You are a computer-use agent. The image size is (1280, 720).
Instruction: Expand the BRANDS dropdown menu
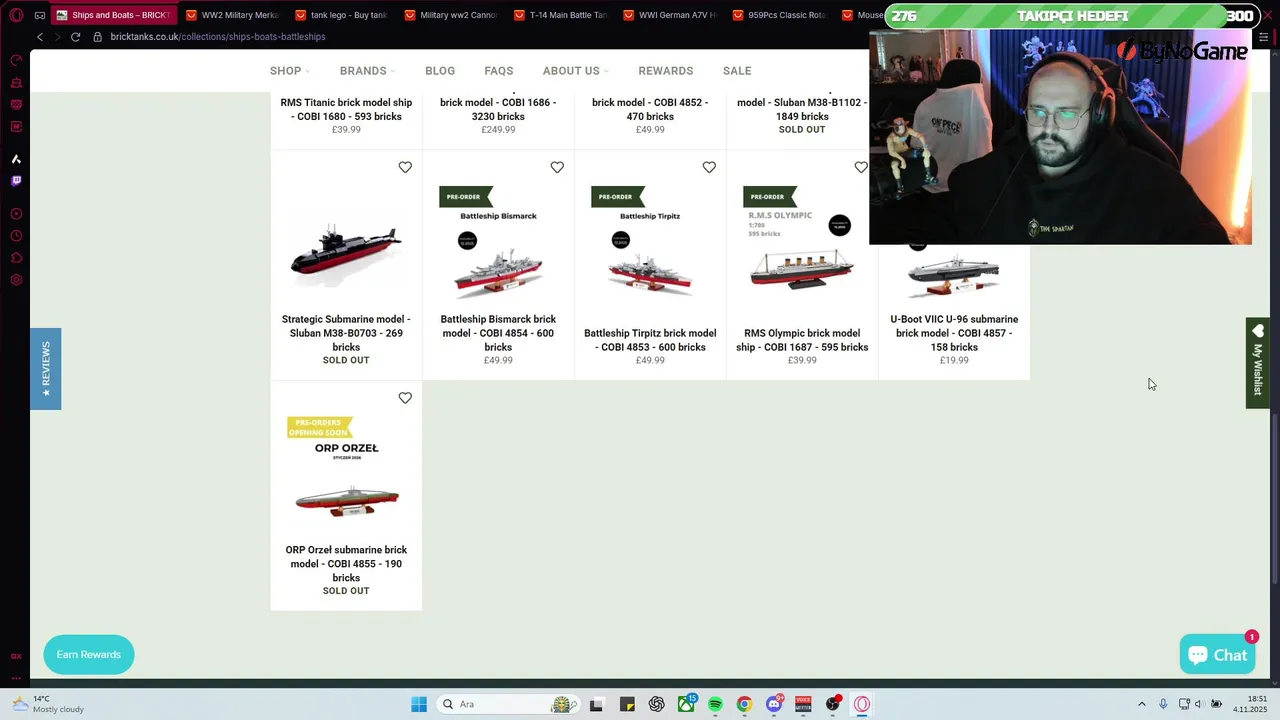pyautogui.click(x=367, y=71)
